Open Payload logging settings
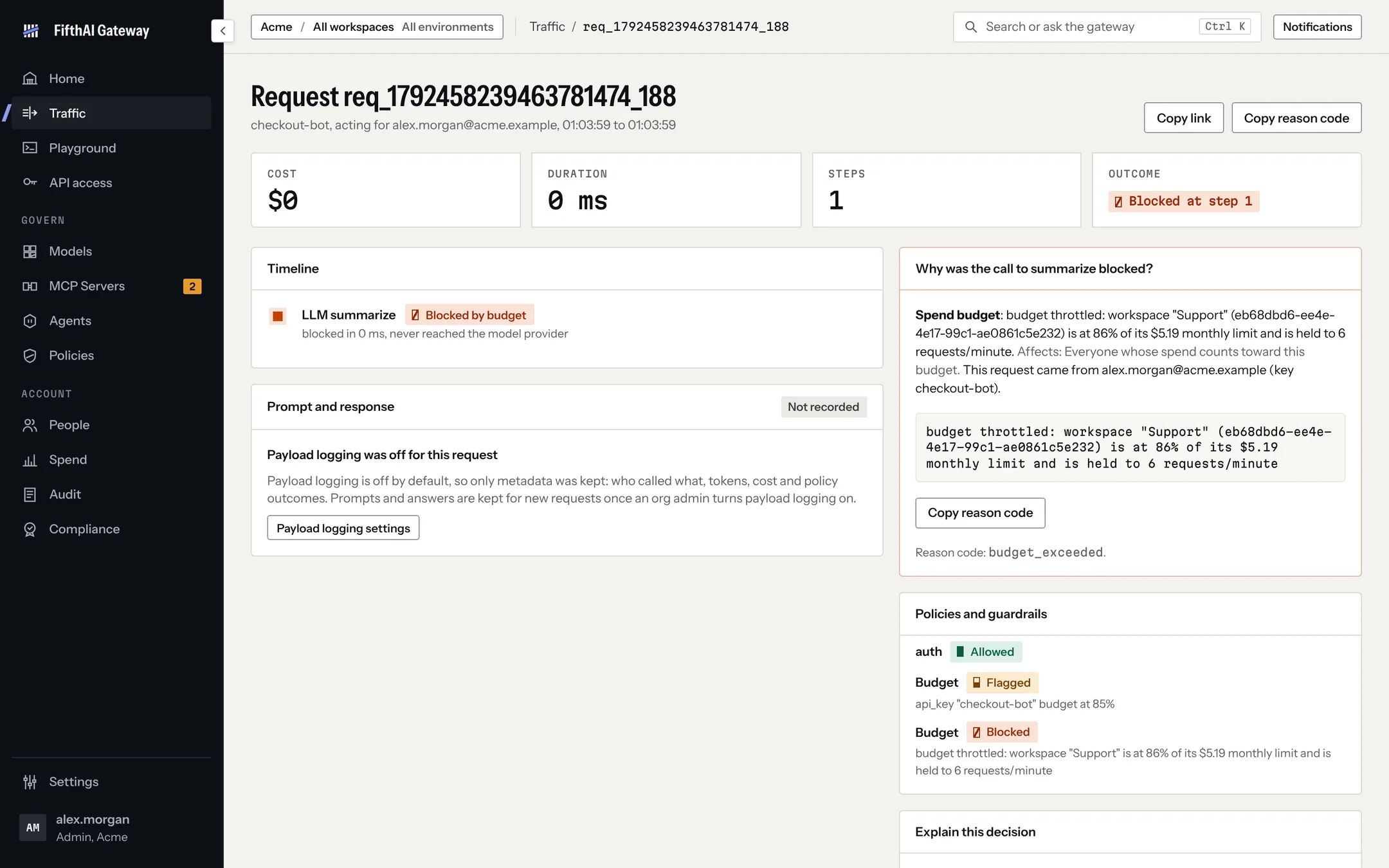This screenshot has width=1389, height=868. (x=343, y=528)
